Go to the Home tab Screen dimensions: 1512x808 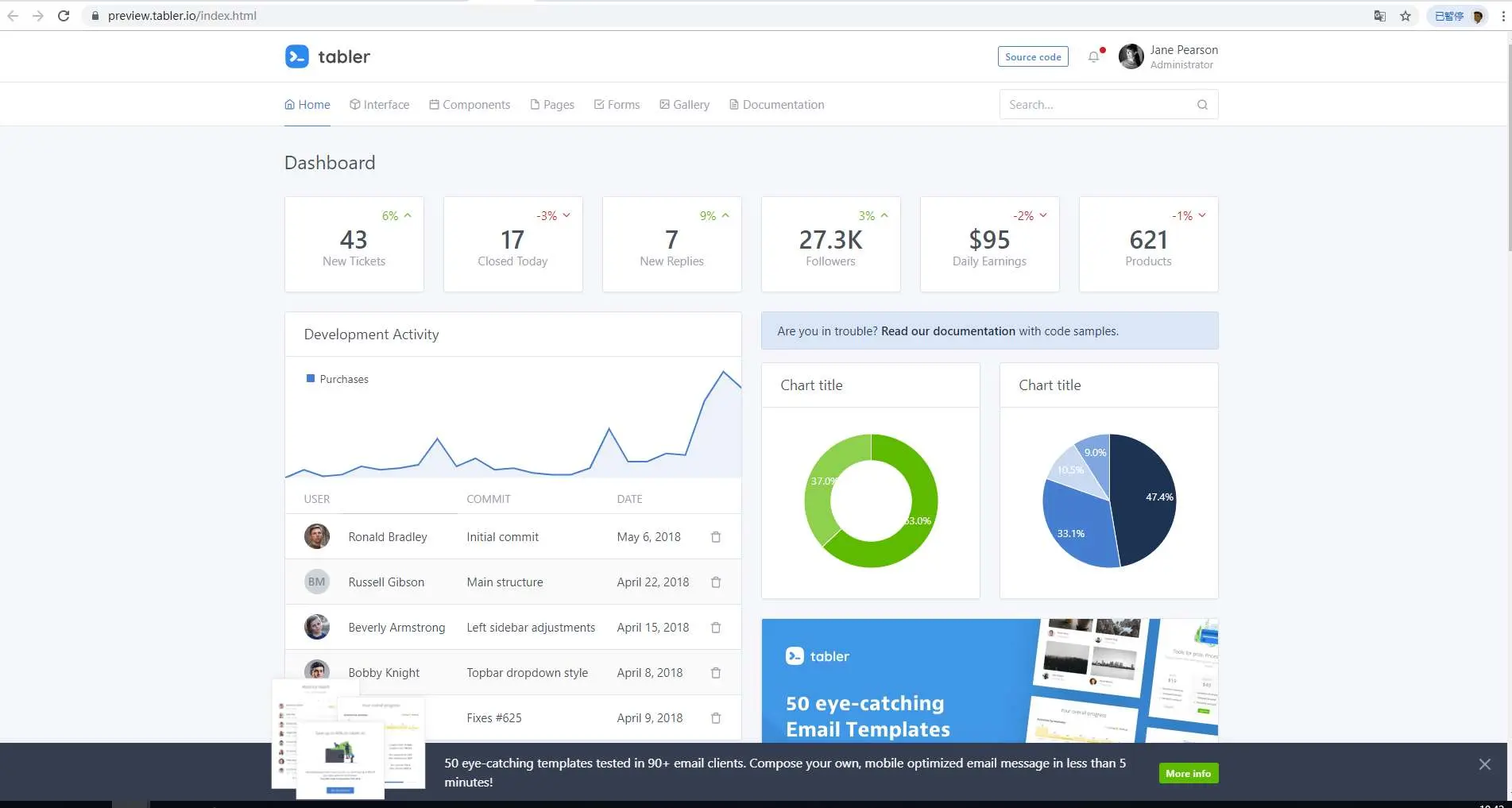[307, 105]
